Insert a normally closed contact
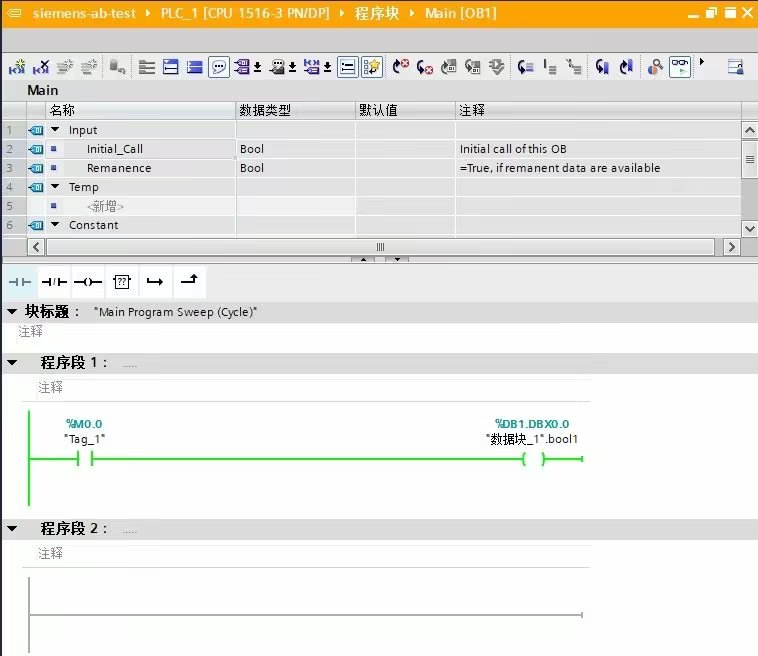The image size is (758, 656). tap(54, 283)
